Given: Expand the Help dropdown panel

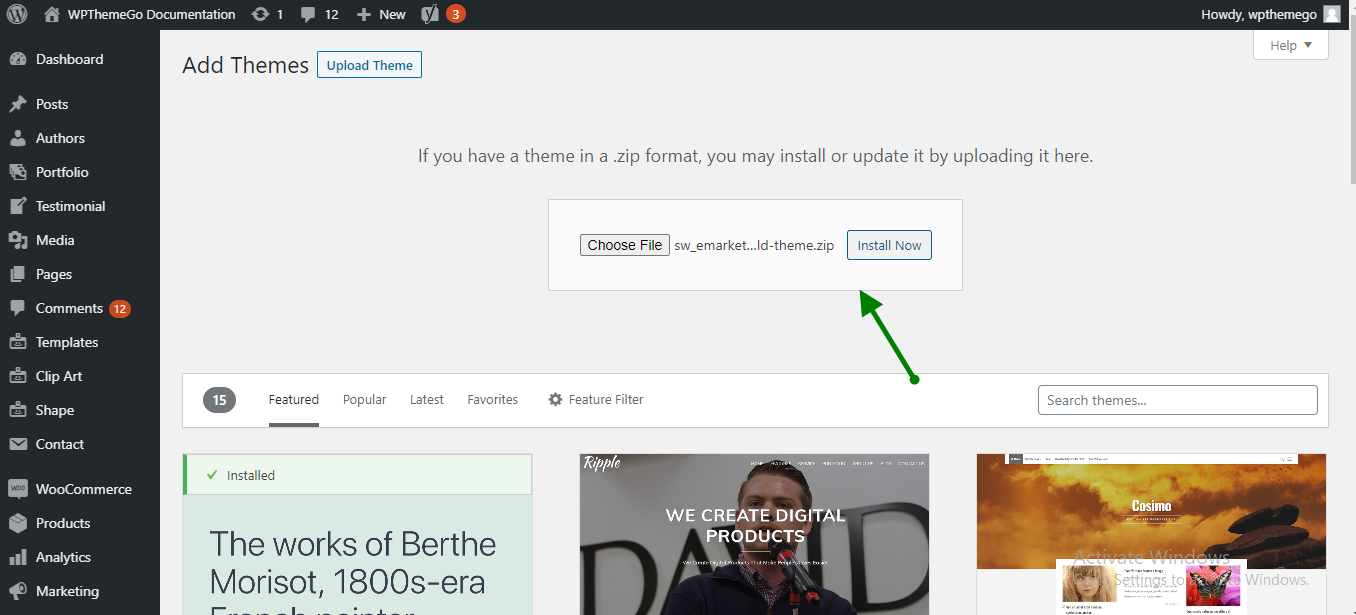Looking at the screenshot, I should (x=1290, y=45).
